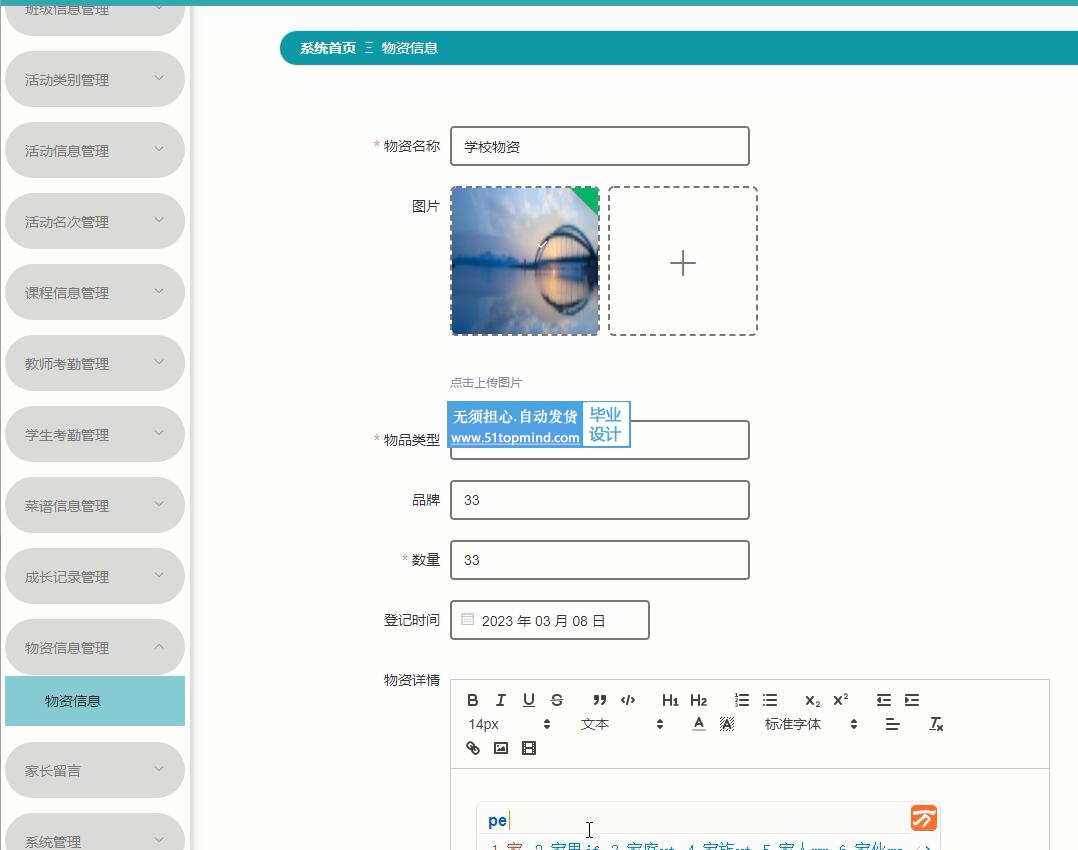Create a bulleted list
This screenshot has height=850, width=1078.
click(x=770, y=700)
